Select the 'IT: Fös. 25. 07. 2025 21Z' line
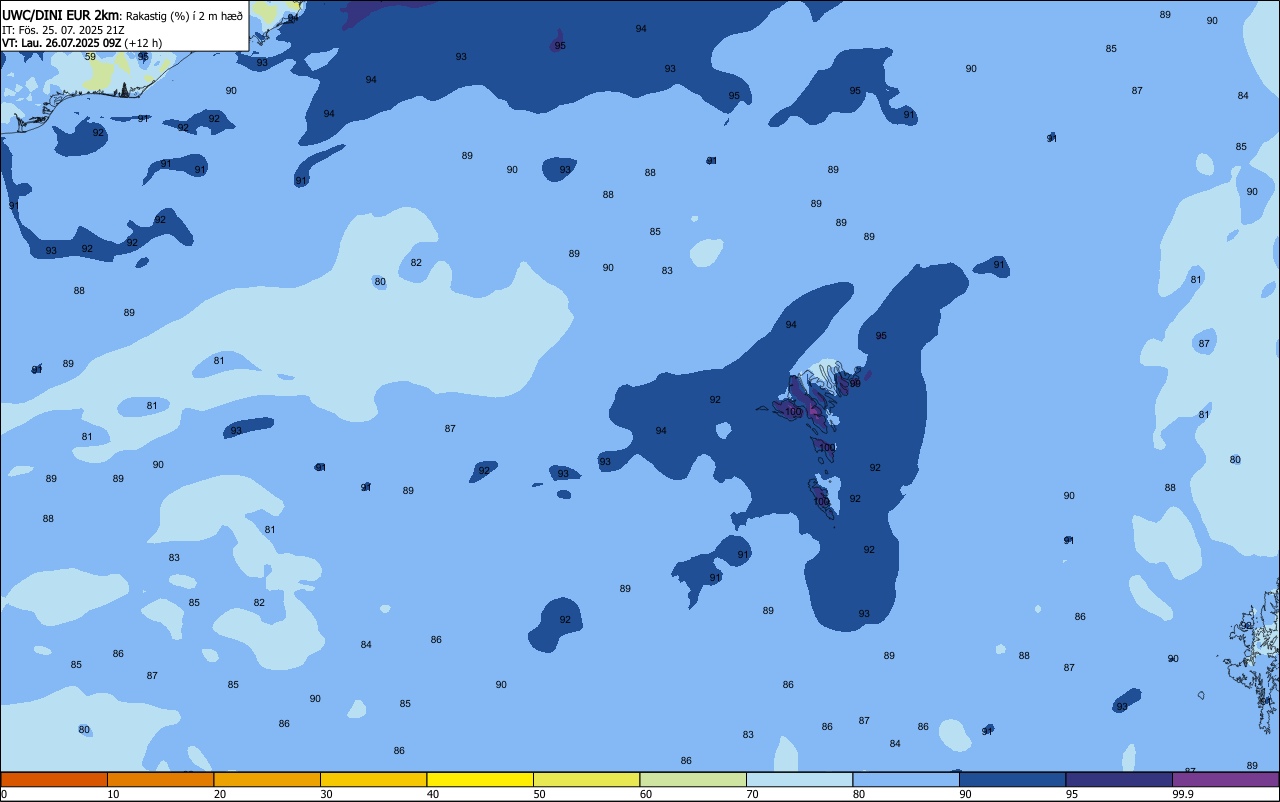Viewport: 1280px width, 802px height. click(63, 29)
